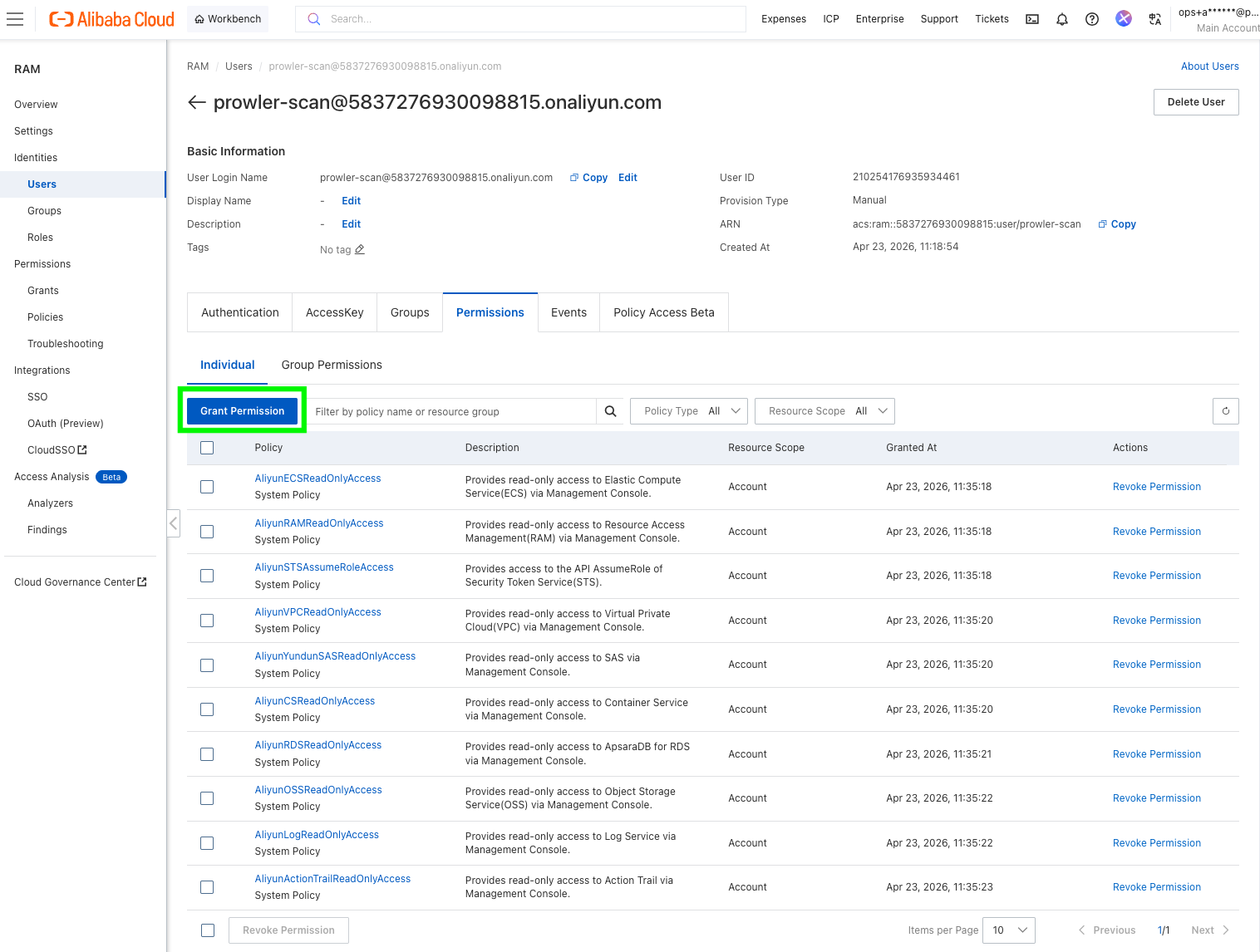Click the Grant Permission button

[242, 410]
